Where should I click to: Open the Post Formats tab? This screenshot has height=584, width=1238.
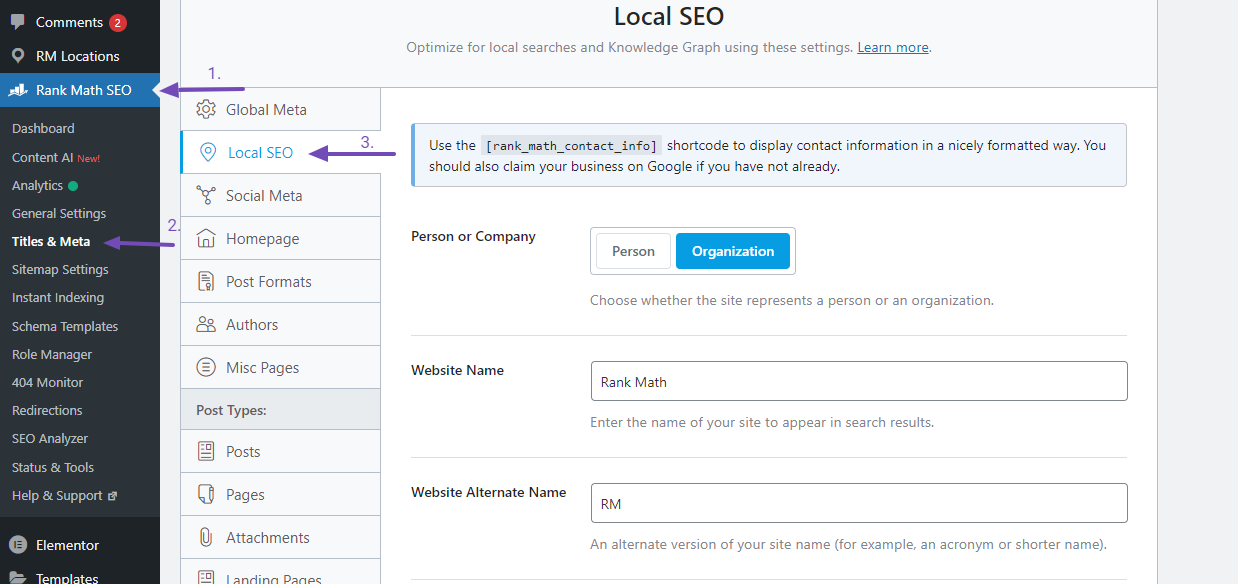tap(280, 281)
